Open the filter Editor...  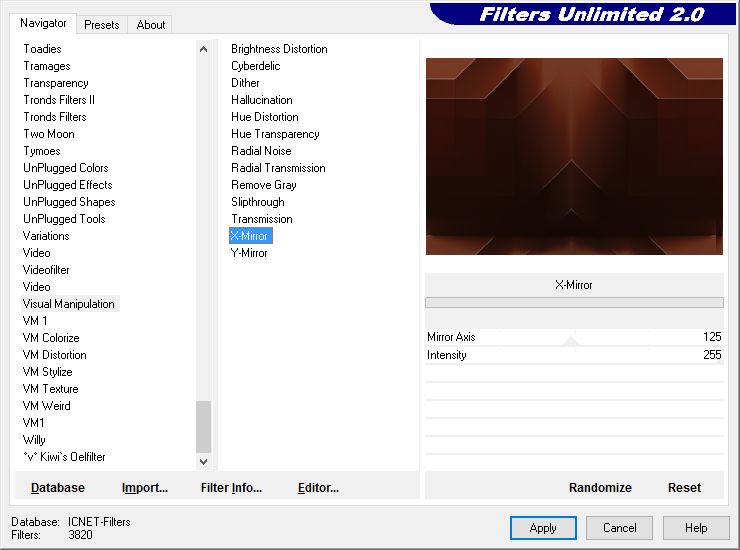pos(318,488)
